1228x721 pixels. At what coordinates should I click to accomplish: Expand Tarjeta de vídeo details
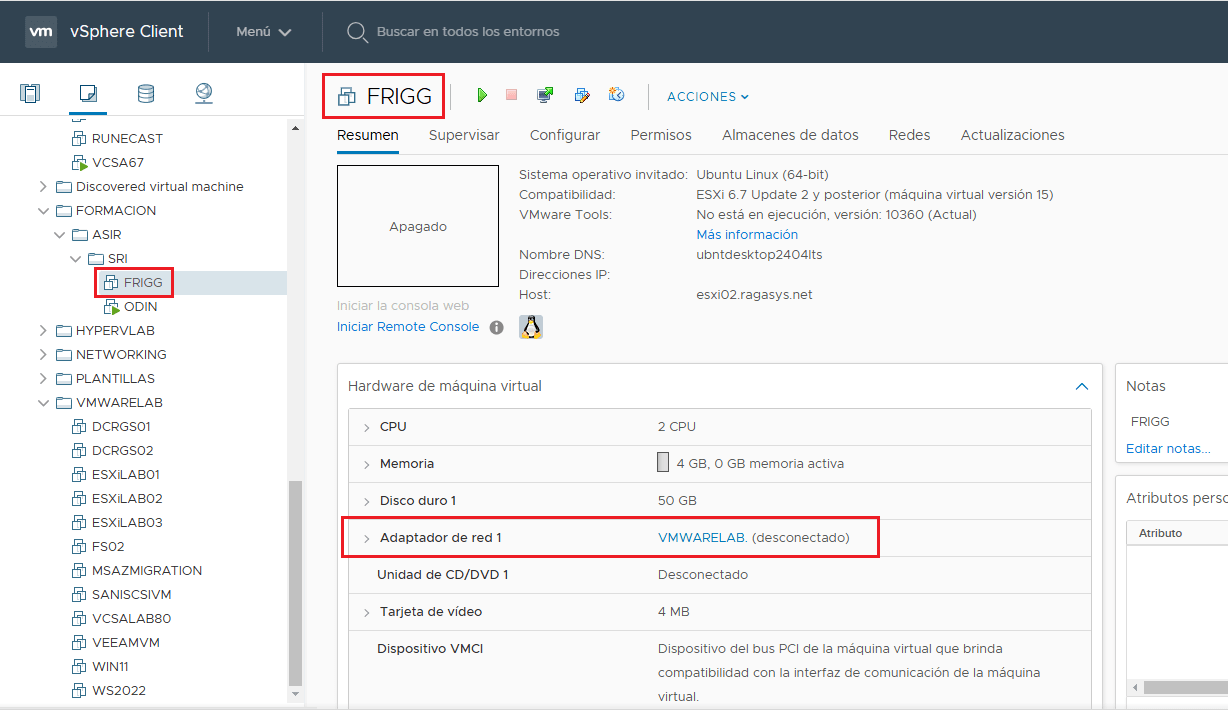[366, 612]
